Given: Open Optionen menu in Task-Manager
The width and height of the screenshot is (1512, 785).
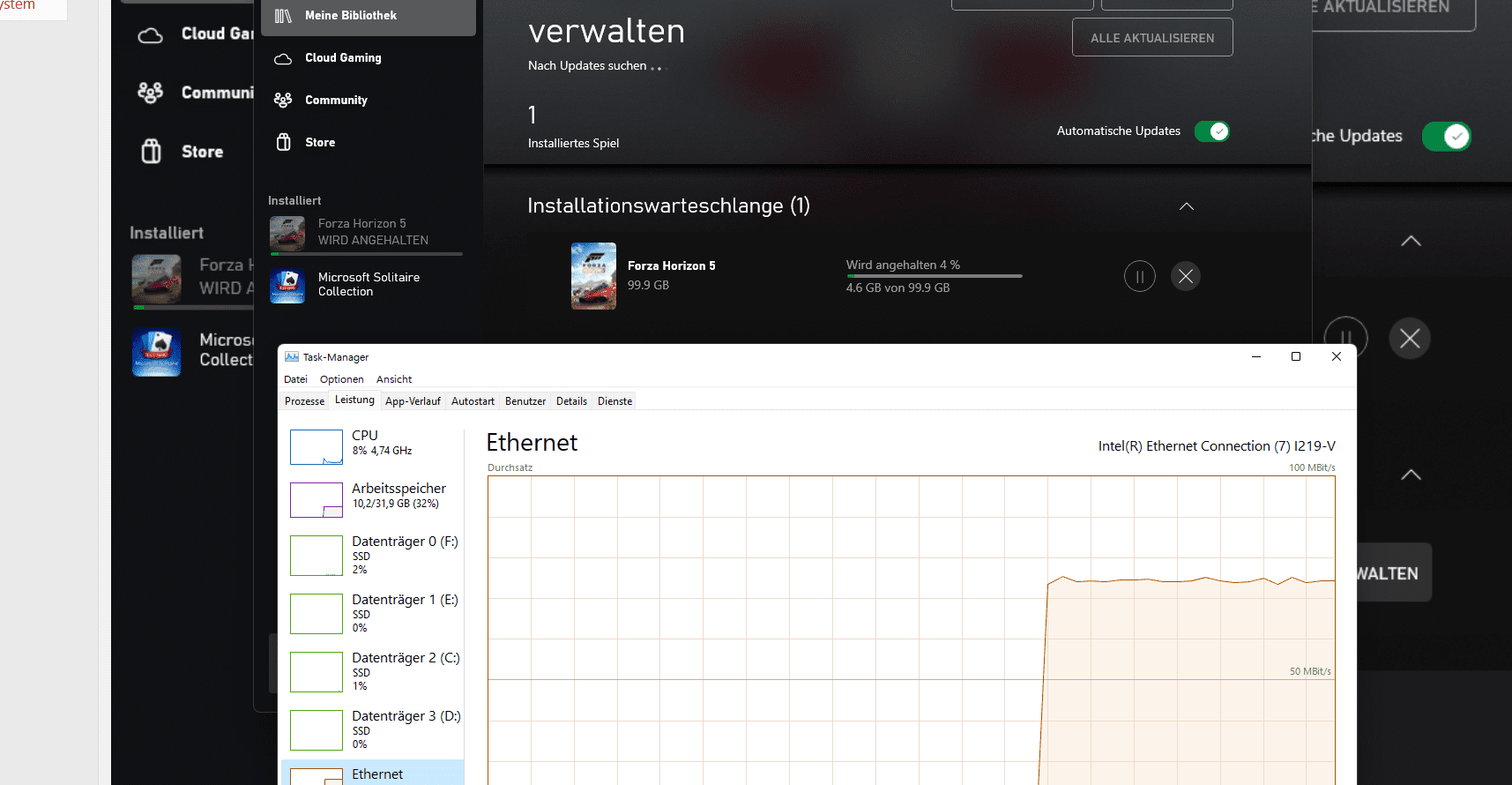Looking at the screenshot, I should [x=342, y=379].
